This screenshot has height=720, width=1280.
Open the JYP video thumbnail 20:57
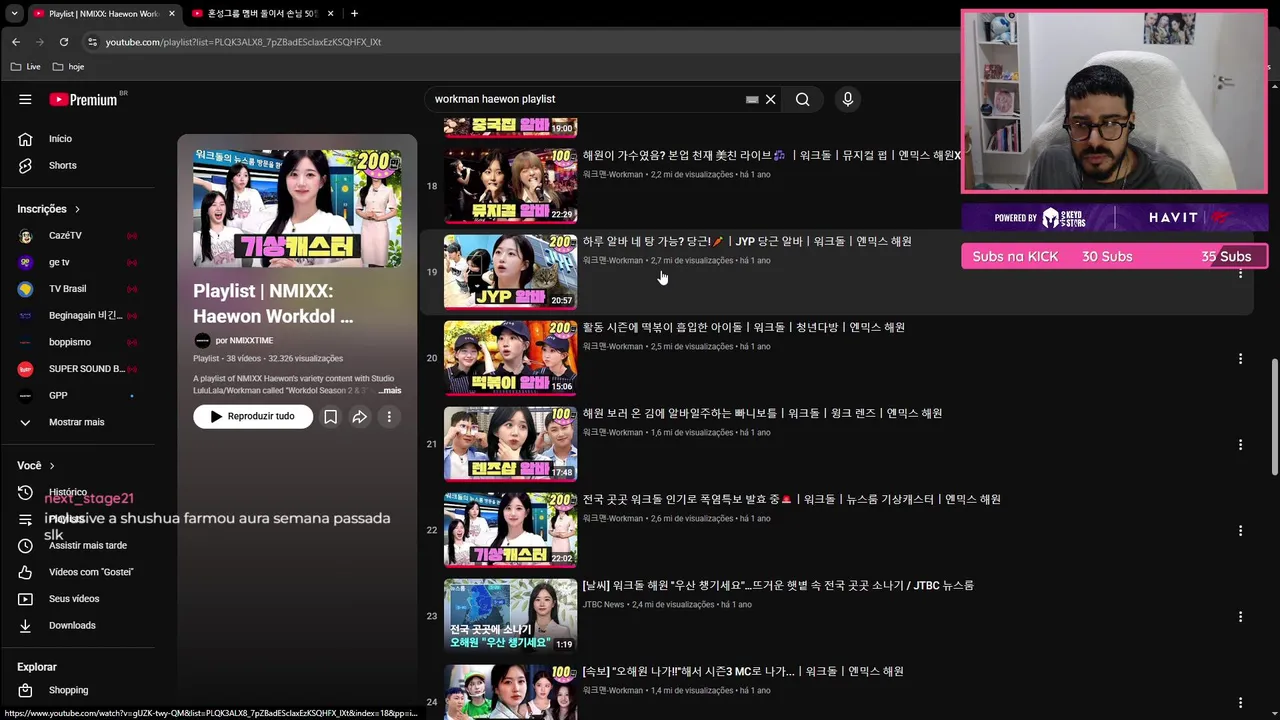click(510, 272)
